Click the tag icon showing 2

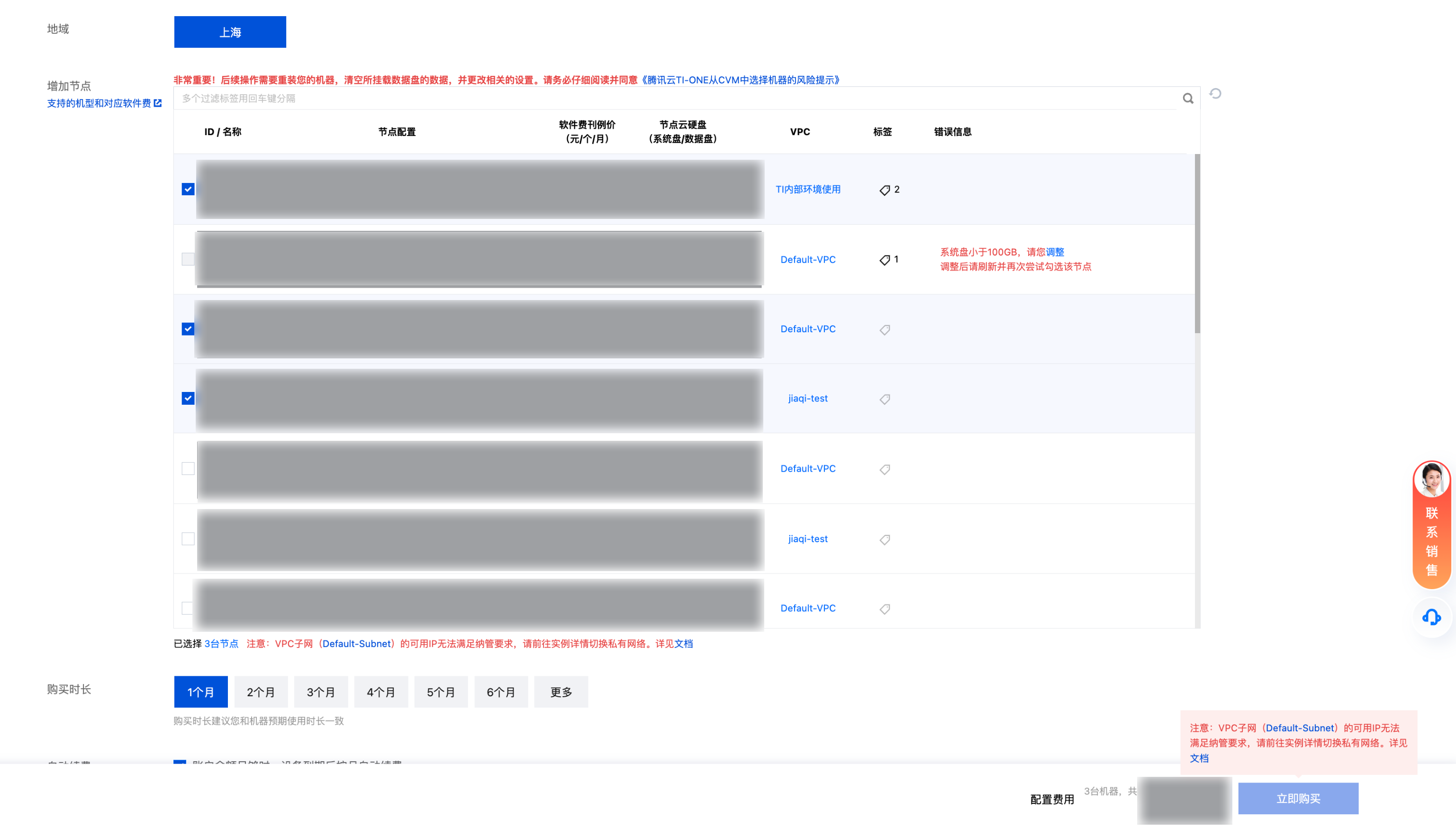(x=885, y=190)
